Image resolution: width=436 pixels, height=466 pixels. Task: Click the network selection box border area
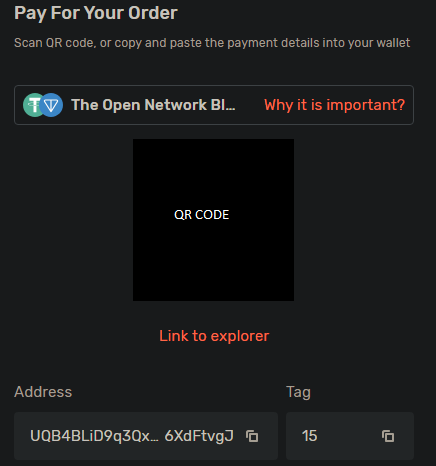(214, 105)
